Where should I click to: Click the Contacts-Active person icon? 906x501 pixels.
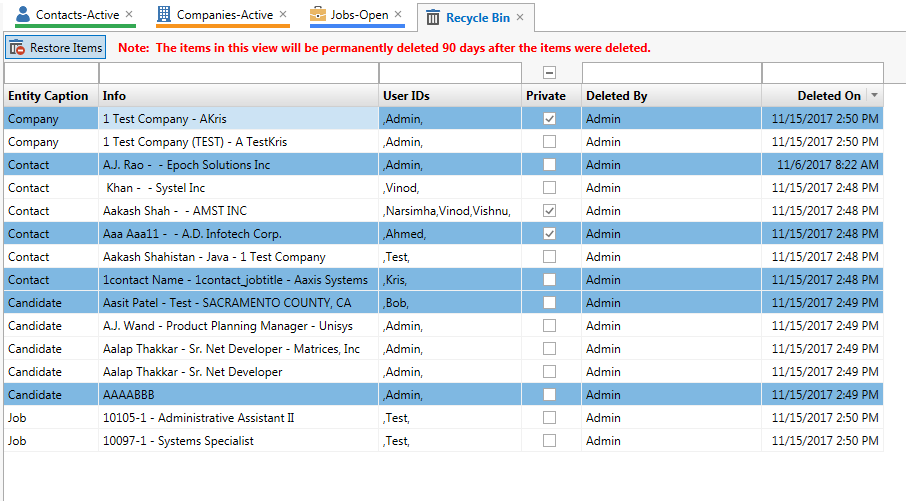pos(23,14)
